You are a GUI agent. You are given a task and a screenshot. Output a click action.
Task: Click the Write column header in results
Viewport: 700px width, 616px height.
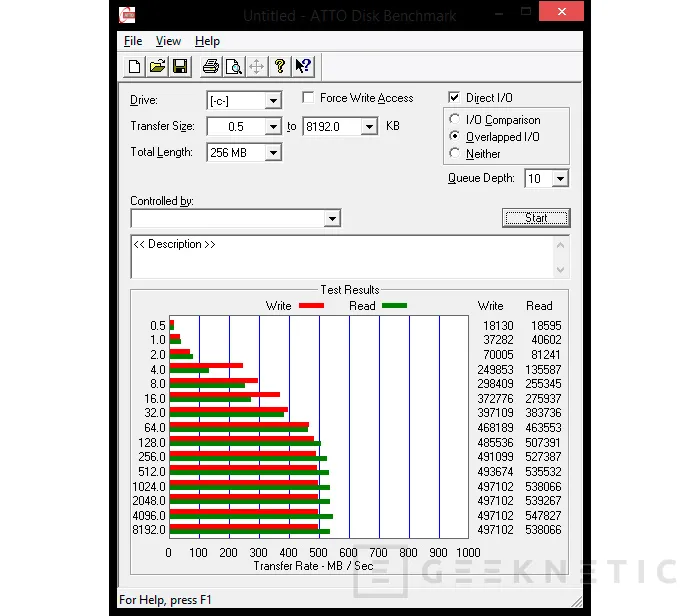[x=490, y=306]
